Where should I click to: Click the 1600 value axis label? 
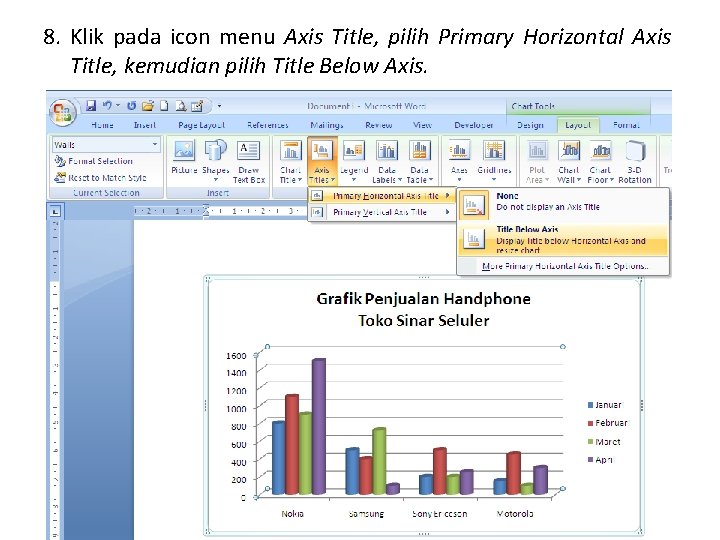click(236, 356)
